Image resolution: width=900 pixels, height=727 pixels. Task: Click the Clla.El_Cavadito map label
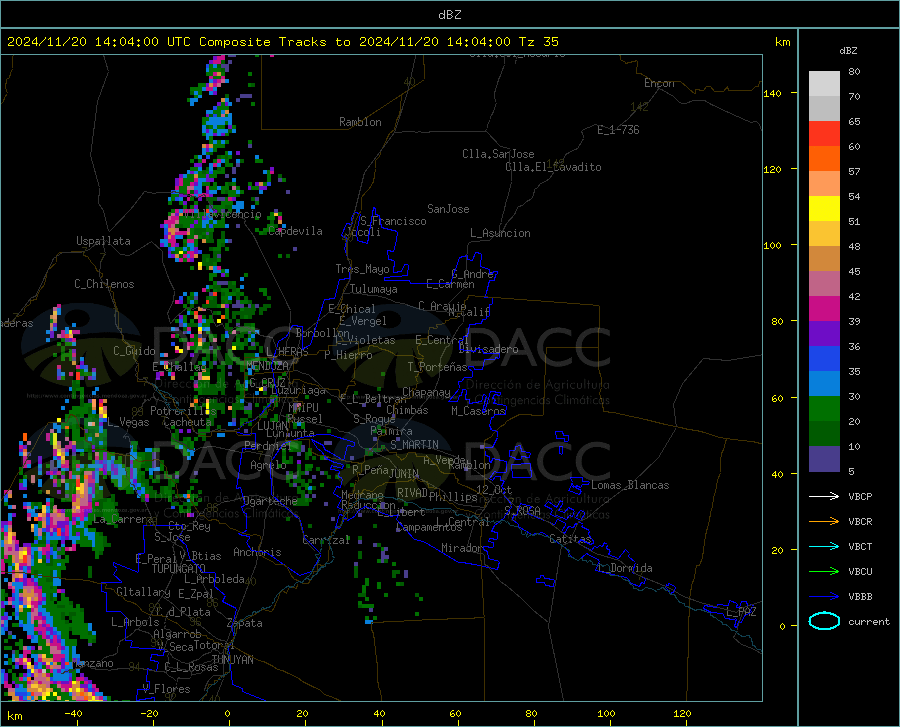tap(553, 167)
